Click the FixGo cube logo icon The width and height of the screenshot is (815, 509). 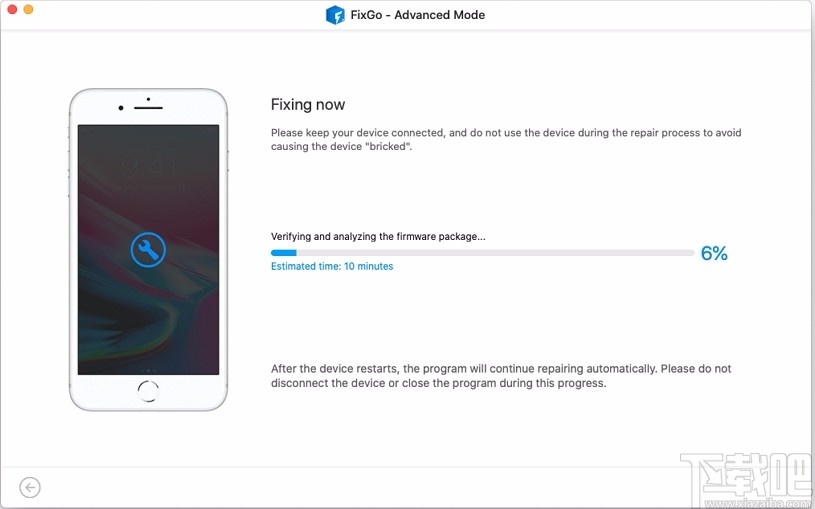coord(335,15)
